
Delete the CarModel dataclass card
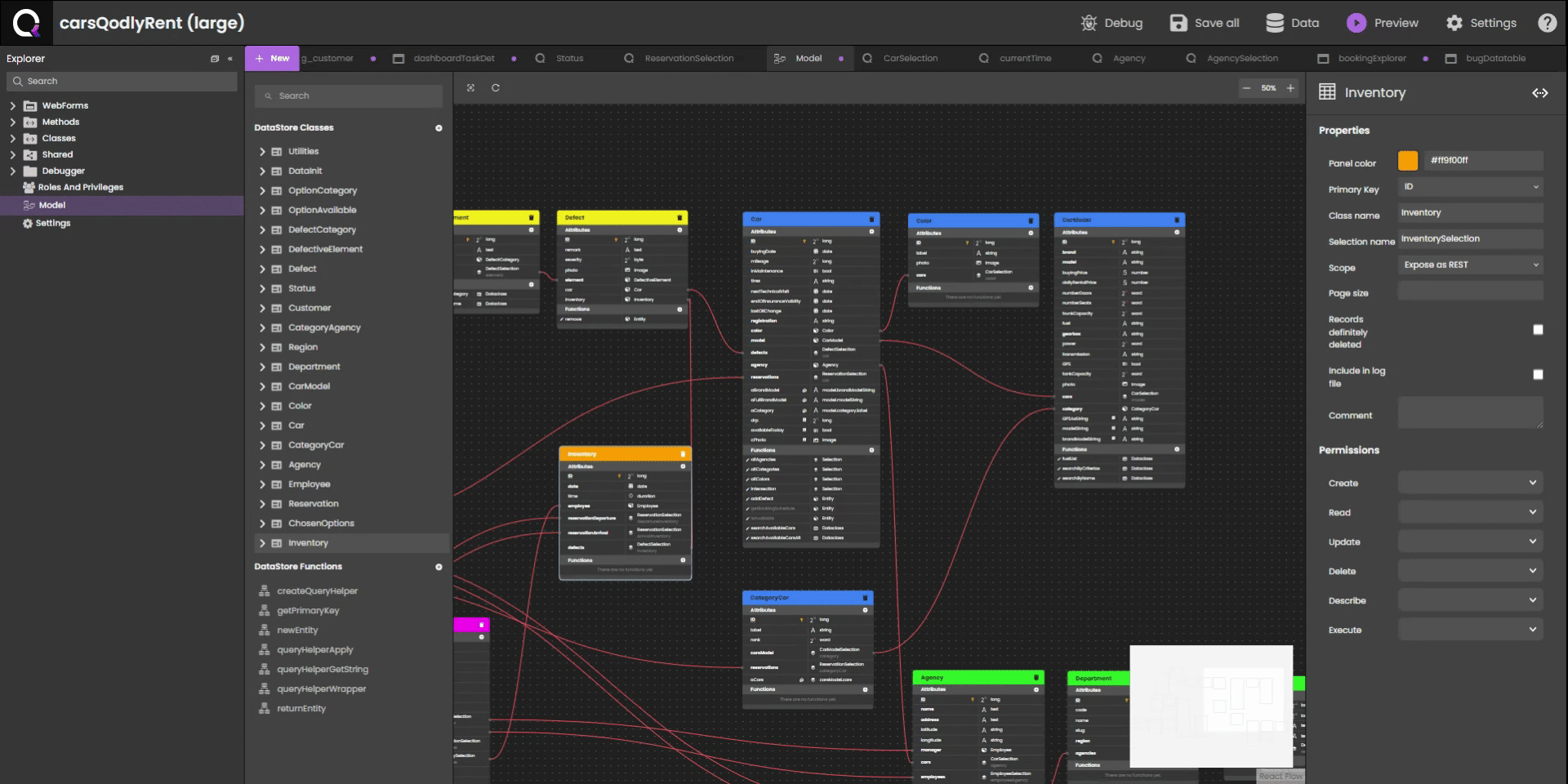[x=1177, y=220]
